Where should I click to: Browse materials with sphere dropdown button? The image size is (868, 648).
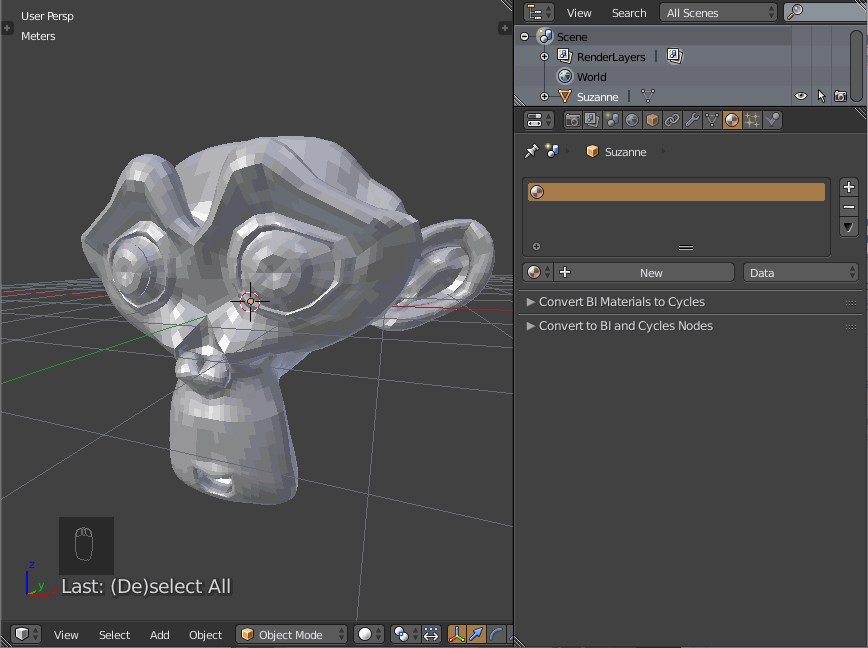pos(538,272)
